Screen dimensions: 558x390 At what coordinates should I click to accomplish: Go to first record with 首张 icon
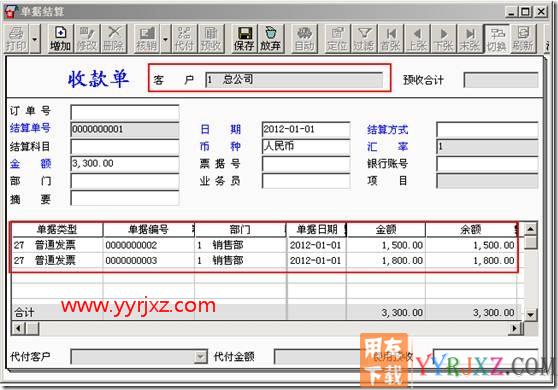[x=391, y=39]
